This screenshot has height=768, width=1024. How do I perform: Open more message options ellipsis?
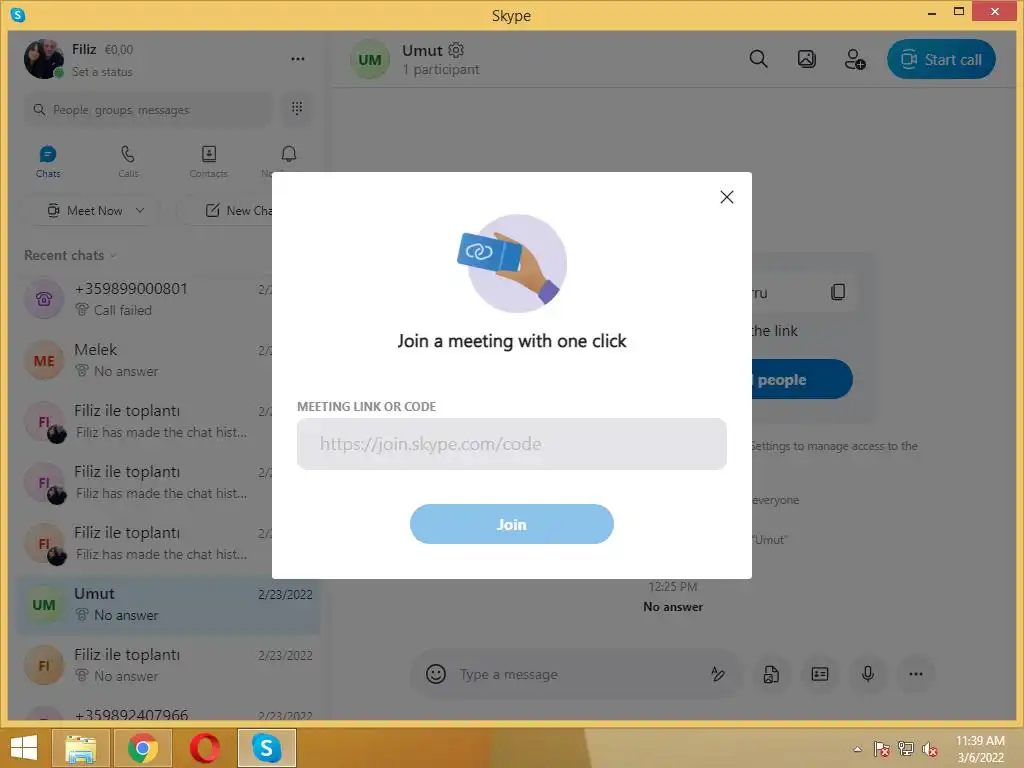[916, 674]
